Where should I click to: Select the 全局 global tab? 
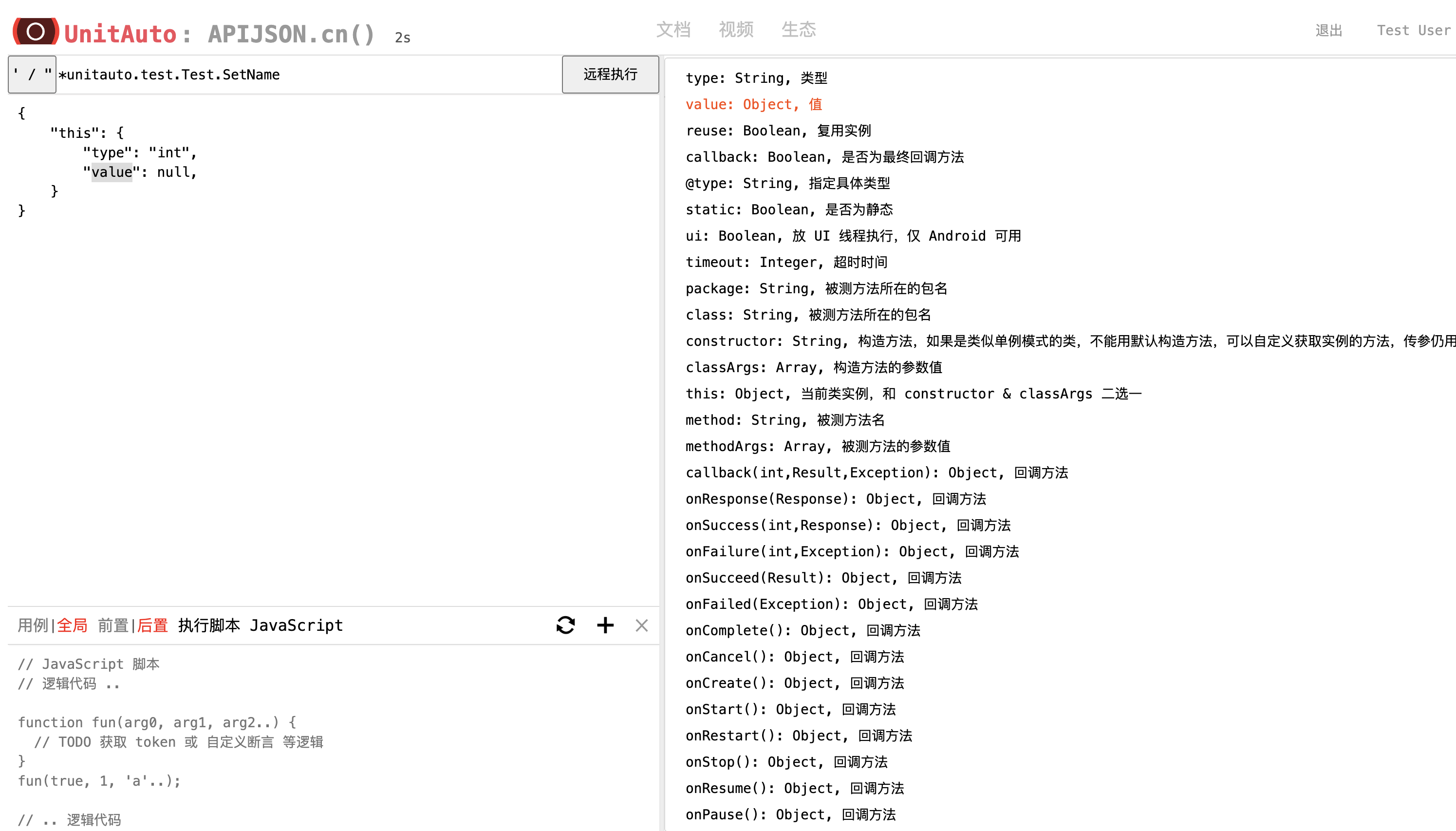pos(72,625)
